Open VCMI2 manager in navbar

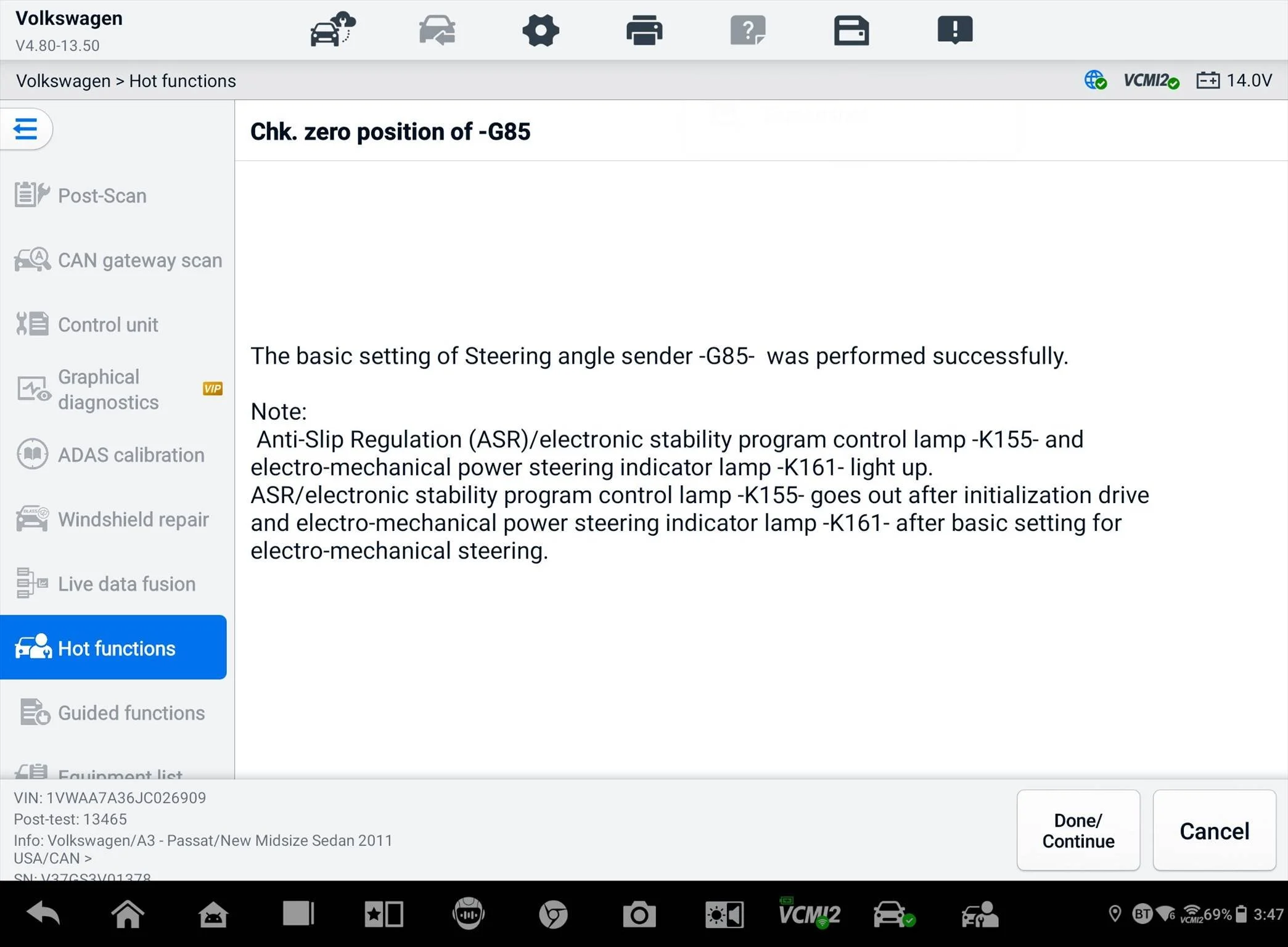tap(809, 913)
